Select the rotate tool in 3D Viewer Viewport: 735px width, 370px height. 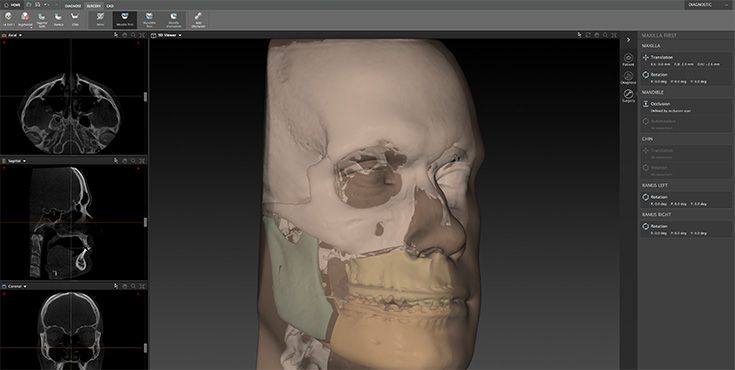click(x=588, y=35)
